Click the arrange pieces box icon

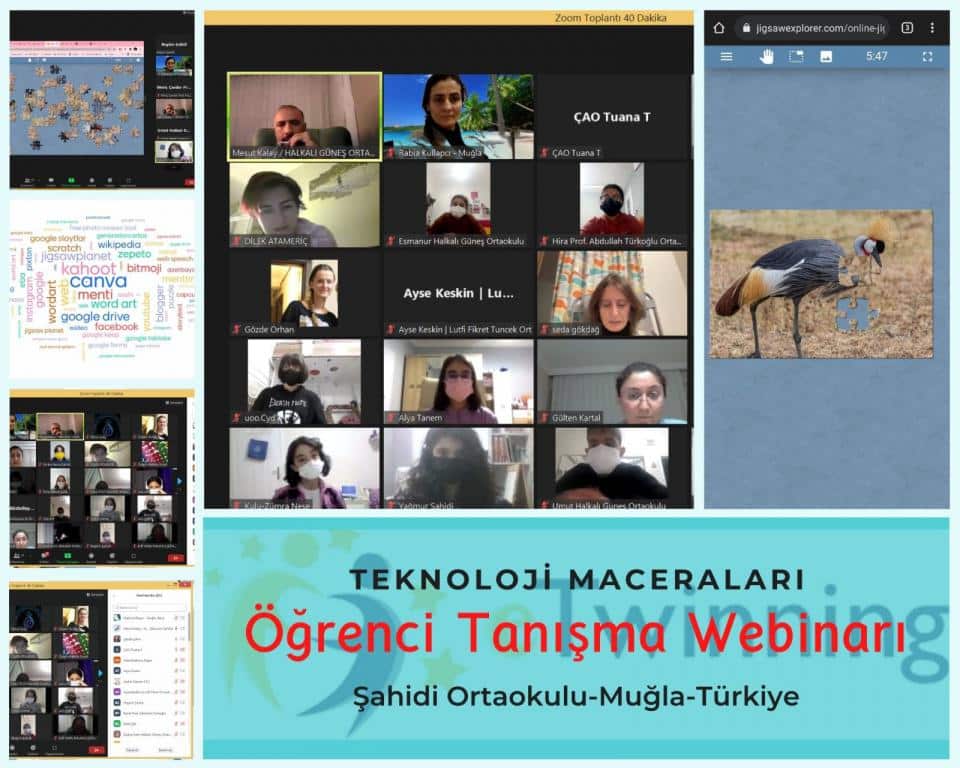796,57
